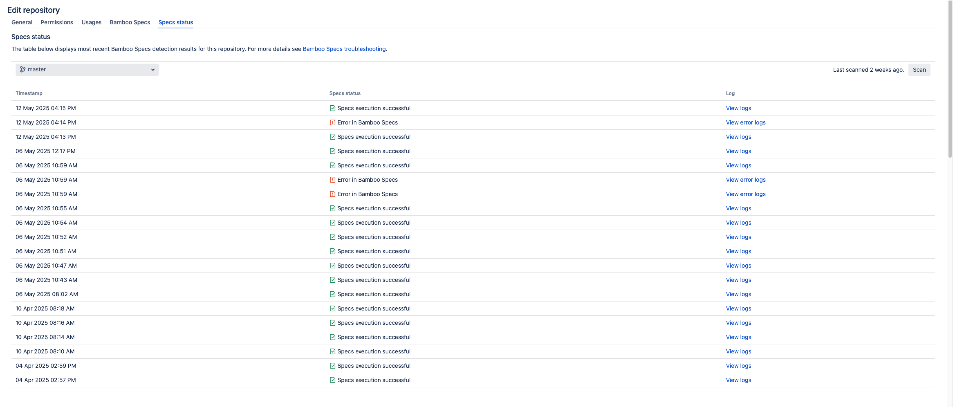Image resolution: width=953 pixels, height=407 pixels.
Task: Click success icon in 06 May 10:43 AM row
Action: click(x=332, y=280)
